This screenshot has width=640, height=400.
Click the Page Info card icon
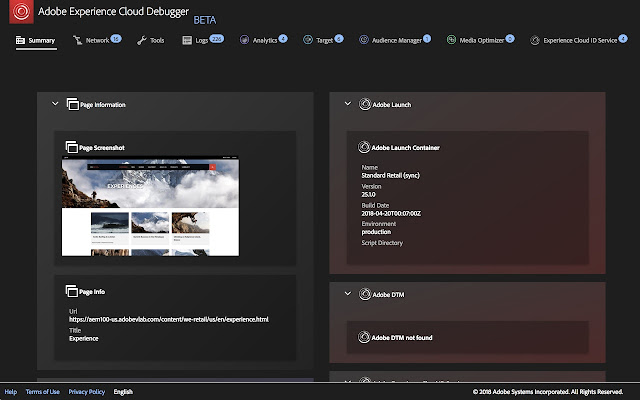71,291
